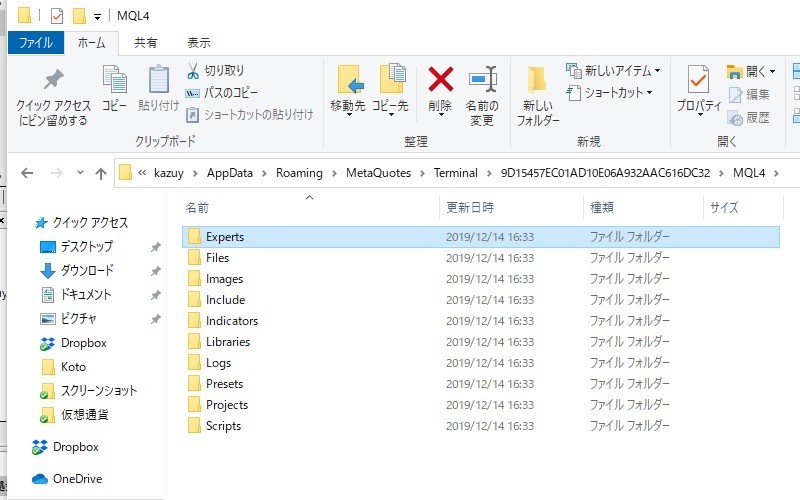The height and width of the screenshot is (500, 800).
Task: Select the Presets folder
Action: (x=481, y=384)
